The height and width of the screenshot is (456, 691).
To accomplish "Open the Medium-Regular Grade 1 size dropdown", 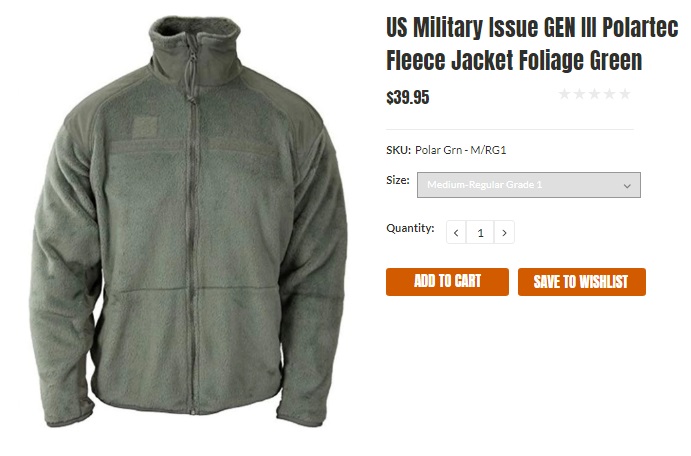I will [x=528, y=185].
